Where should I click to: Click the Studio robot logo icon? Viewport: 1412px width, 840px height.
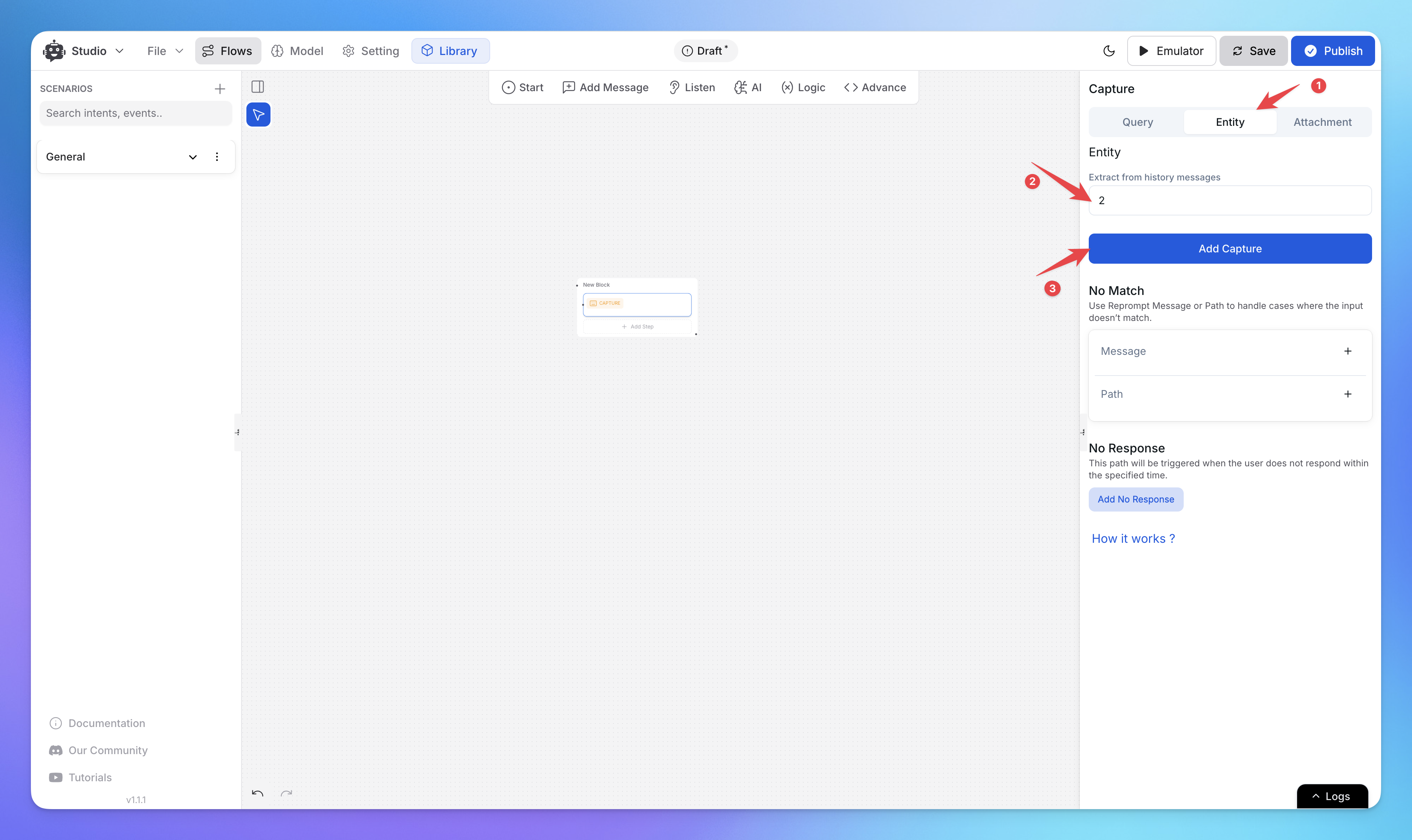click(54, 51)
